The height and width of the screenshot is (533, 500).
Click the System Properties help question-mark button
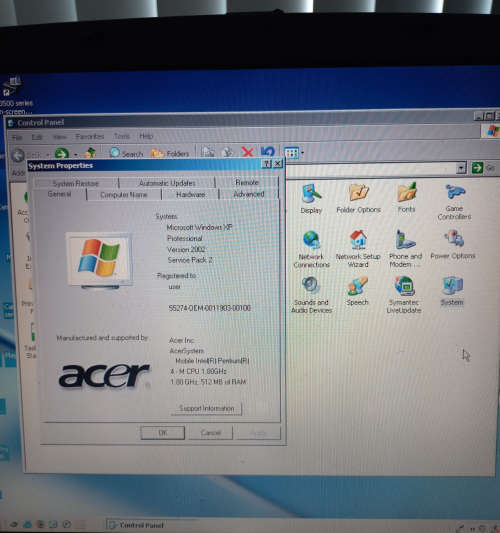266,164
